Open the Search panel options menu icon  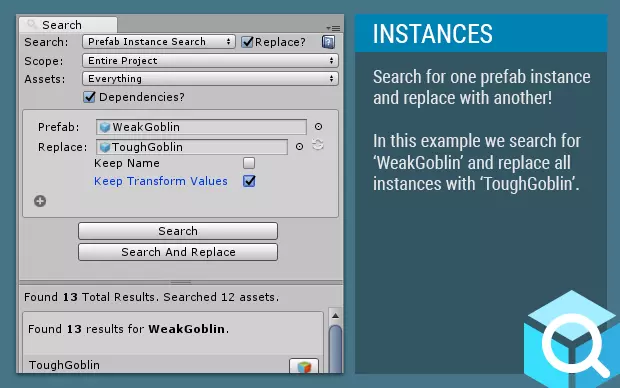[x=334, y=28]
